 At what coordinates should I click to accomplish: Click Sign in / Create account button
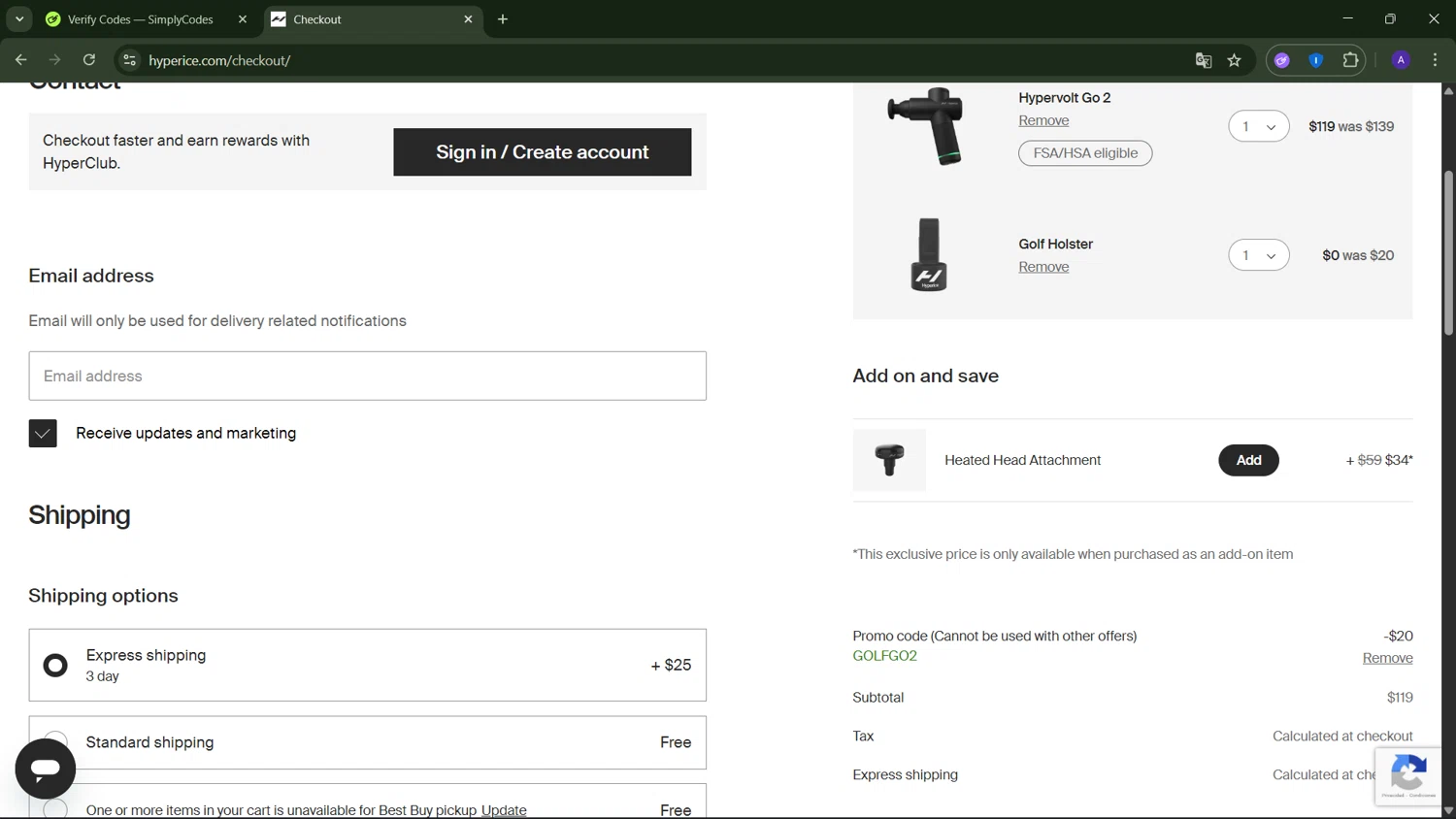click(x=542, y=152)
